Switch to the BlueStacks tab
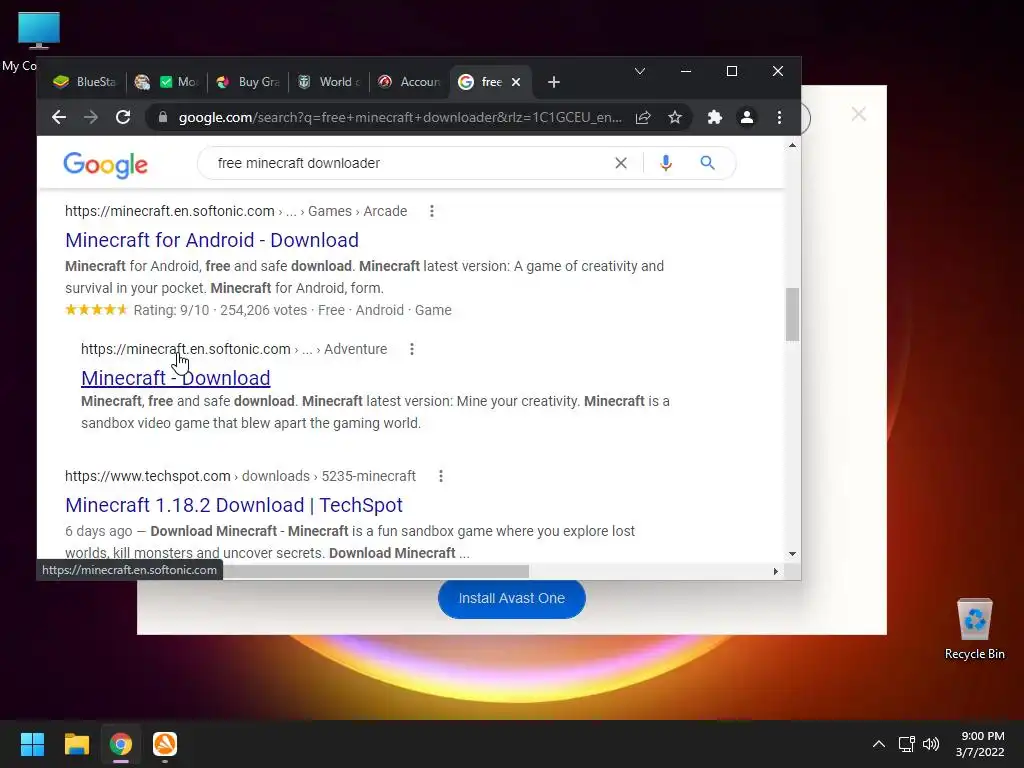Image resolution: width=1024 pixels, height=768 pixels. (84, 82)
